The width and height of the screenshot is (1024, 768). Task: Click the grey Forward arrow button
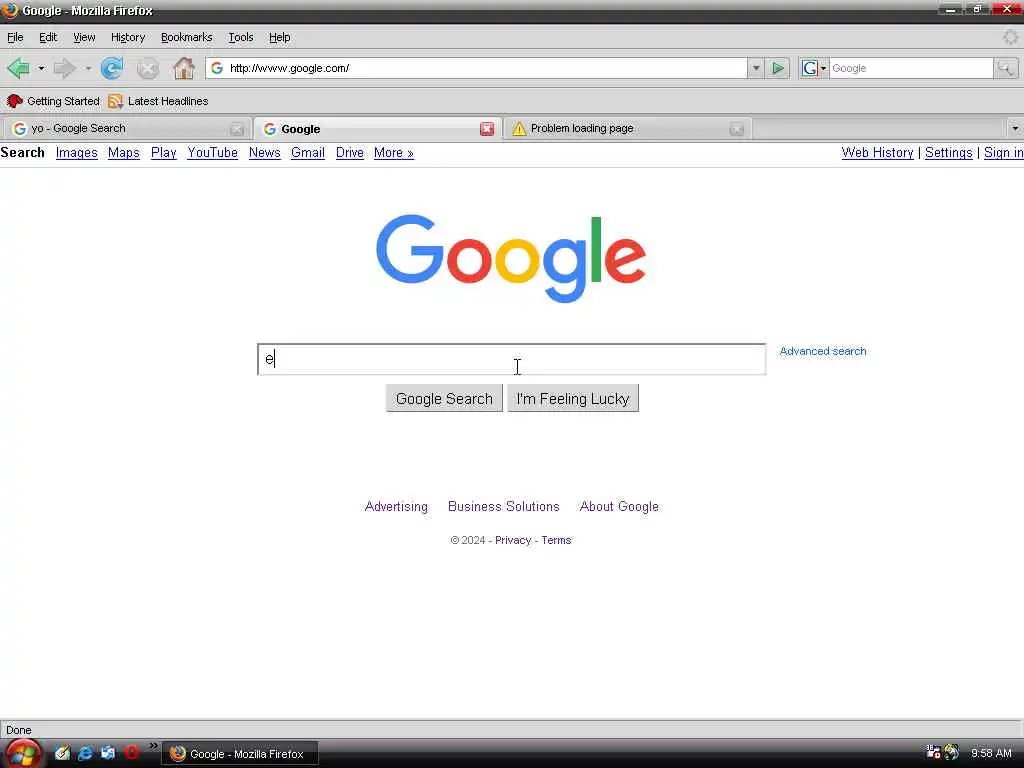pos(64,68)
